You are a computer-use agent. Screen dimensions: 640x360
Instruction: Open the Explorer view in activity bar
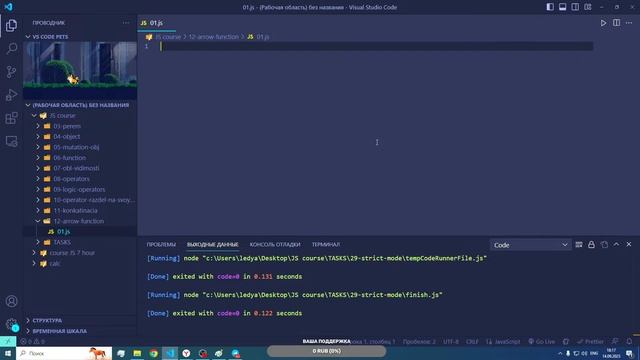pyautogui.click(x=11, y=25)
